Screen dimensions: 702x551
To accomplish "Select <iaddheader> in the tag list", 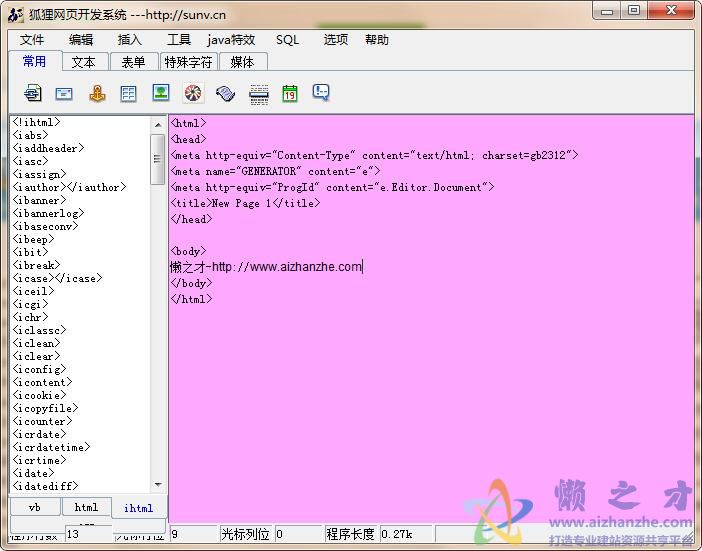I will click(48, 148).
